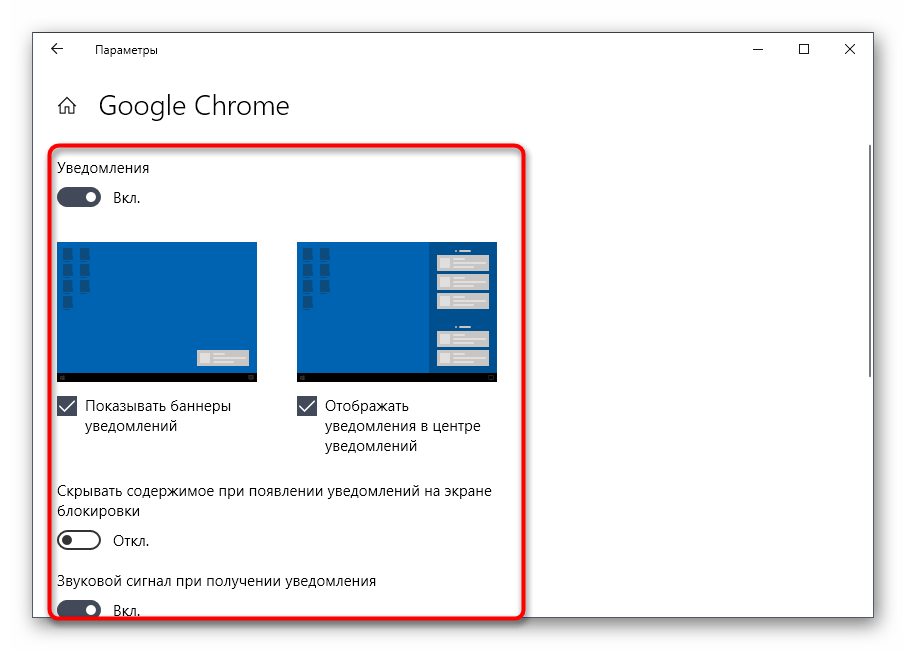Close the Параметры window
This screenshot has width=906, height=650.
click(849, 50)
